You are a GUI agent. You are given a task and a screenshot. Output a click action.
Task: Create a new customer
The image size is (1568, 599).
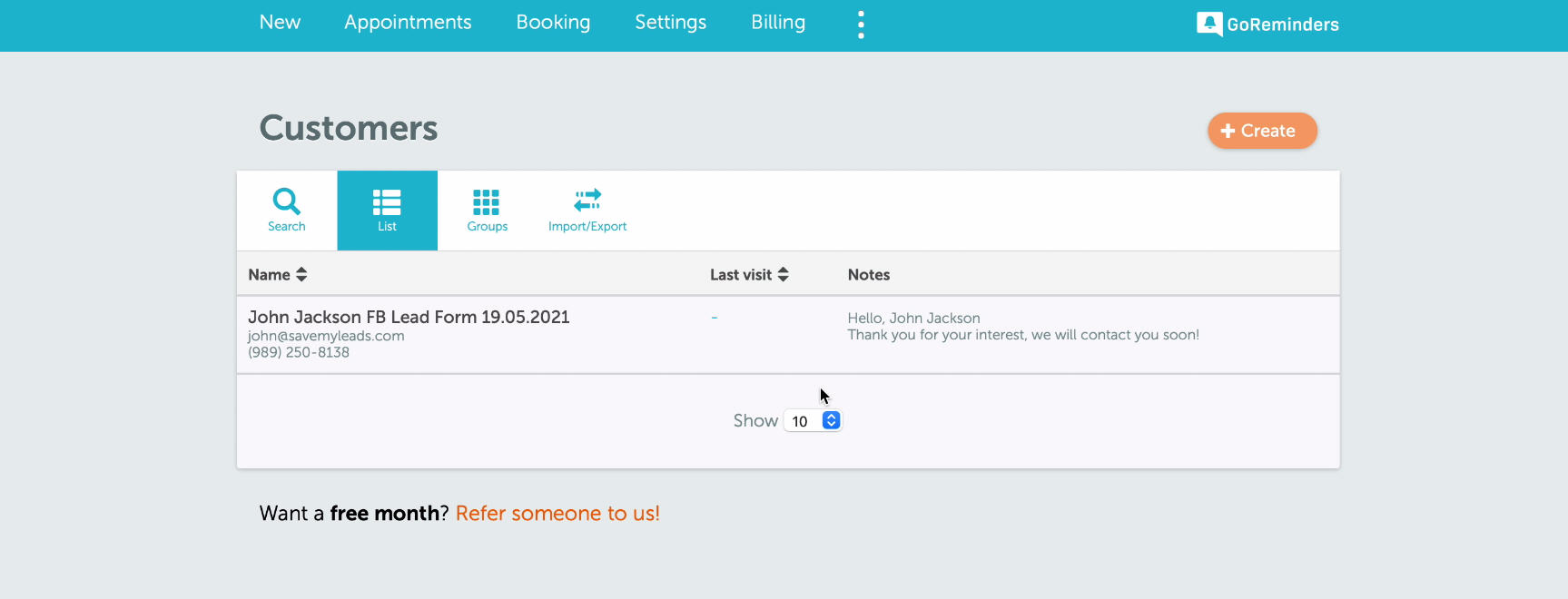click(1262, 131)
